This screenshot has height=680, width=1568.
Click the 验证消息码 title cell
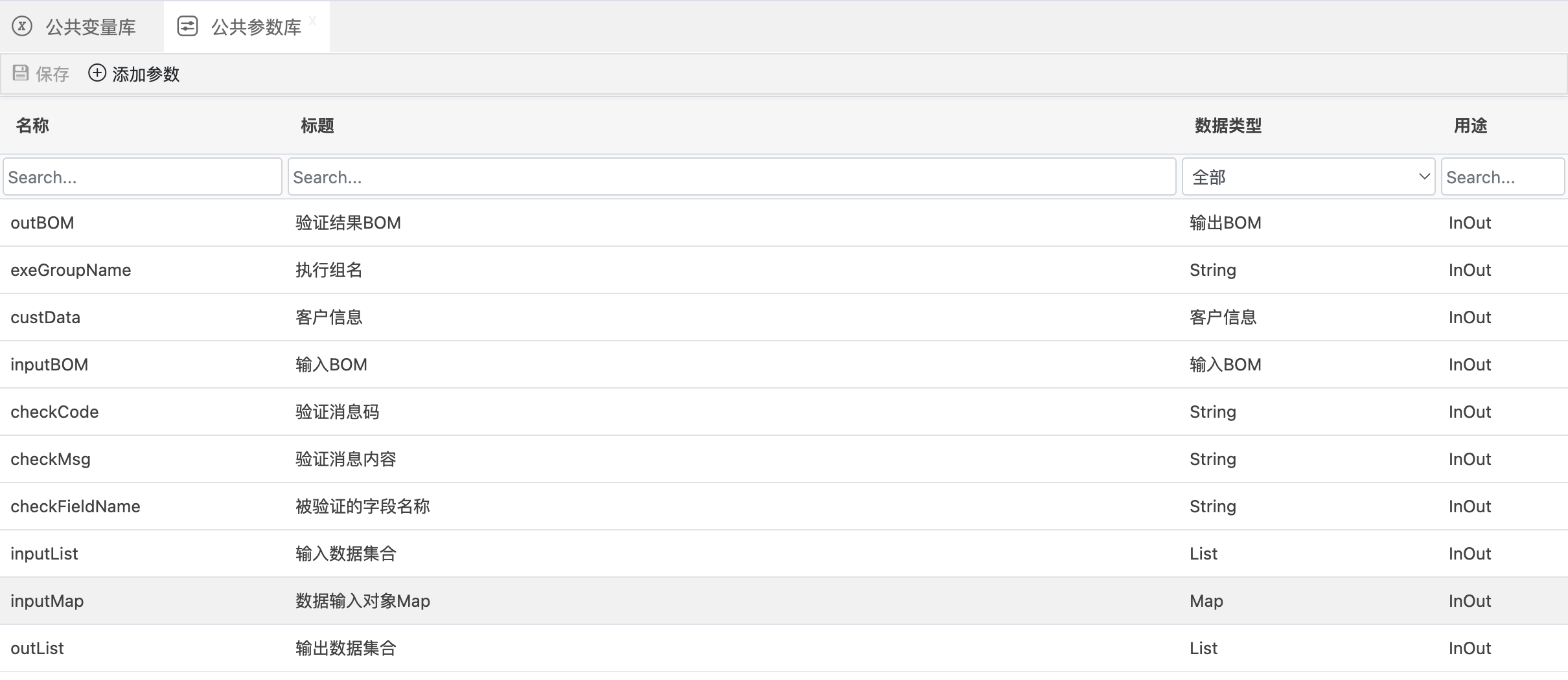[x=337, y=412]
